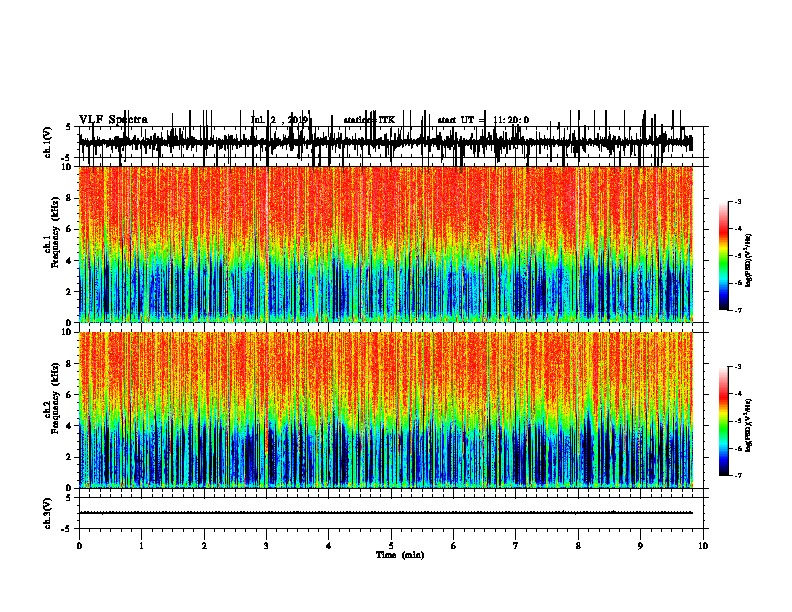Click the 'VLF Spectra' plot title
The width and height of the screenshot is (792, 612).
coord(113,120)
